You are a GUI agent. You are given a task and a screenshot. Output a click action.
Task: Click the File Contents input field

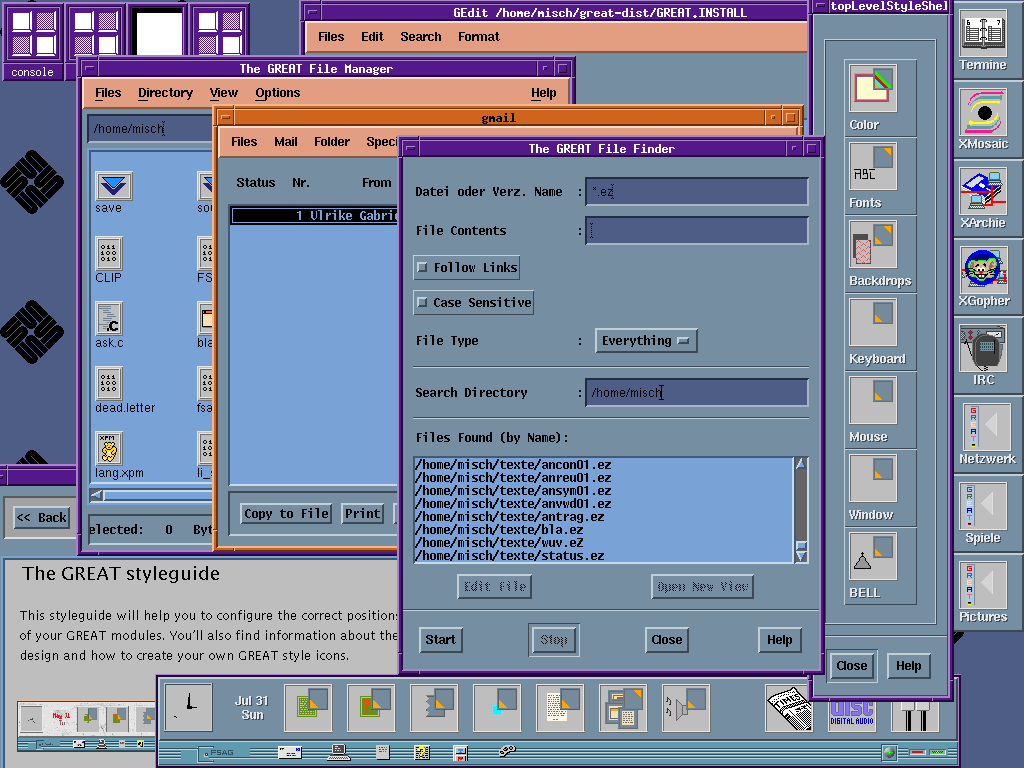click(697, 231)
